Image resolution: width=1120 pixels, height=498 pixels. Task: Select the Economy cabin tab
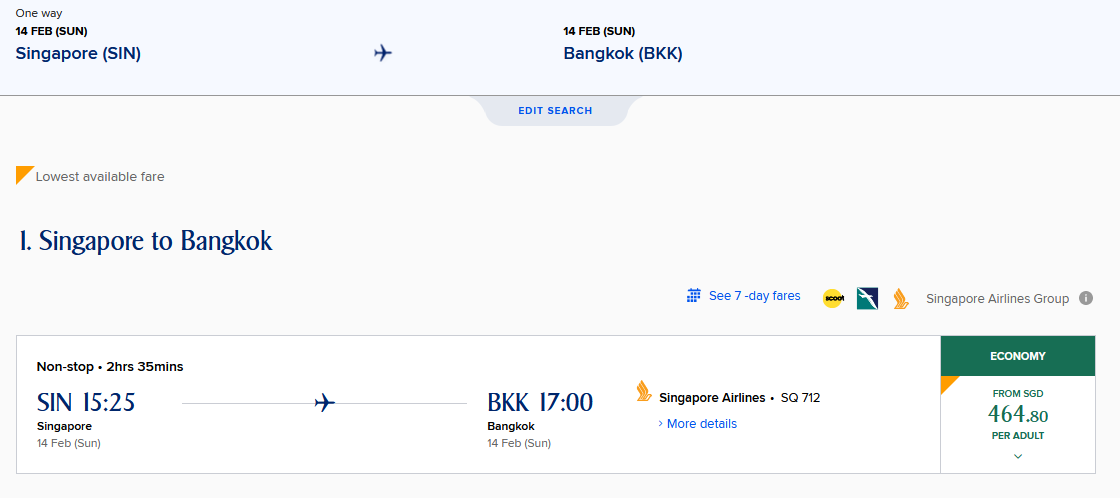point(1018,356)
